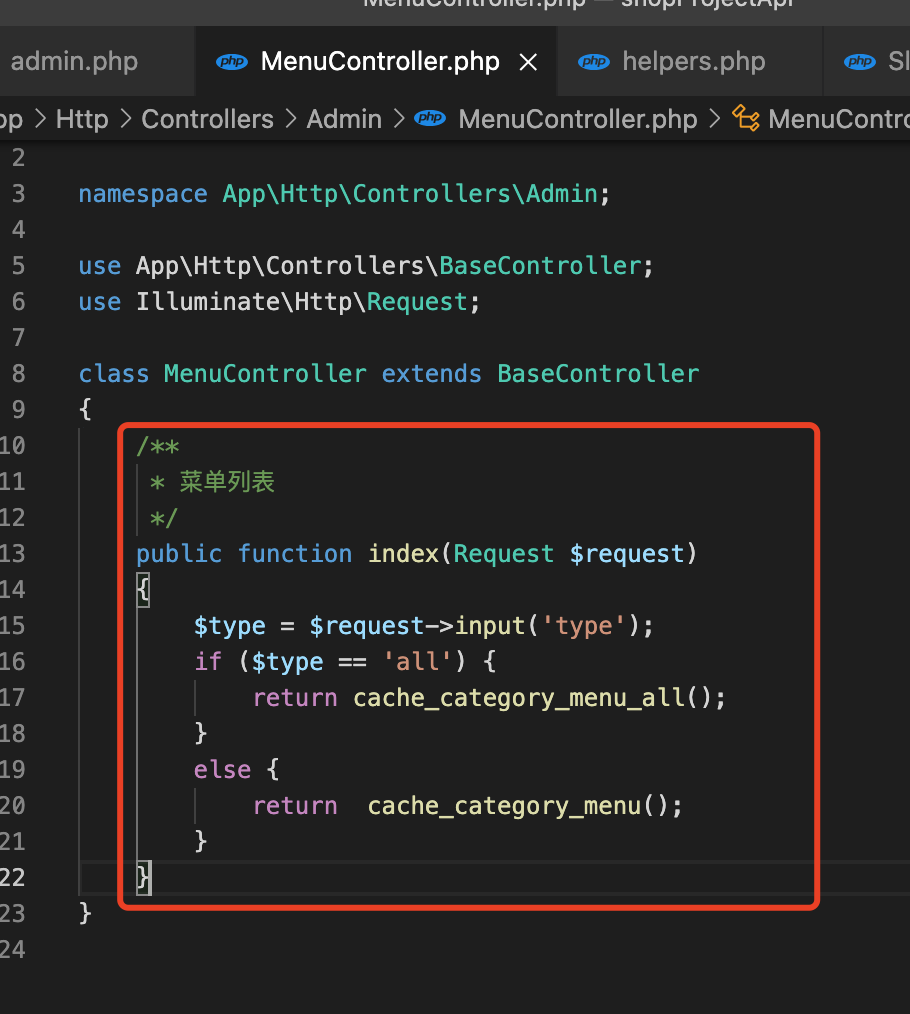Expand chevron after Controllers breadcrumb
The image size is (910, 1014).
coord(290,119)
